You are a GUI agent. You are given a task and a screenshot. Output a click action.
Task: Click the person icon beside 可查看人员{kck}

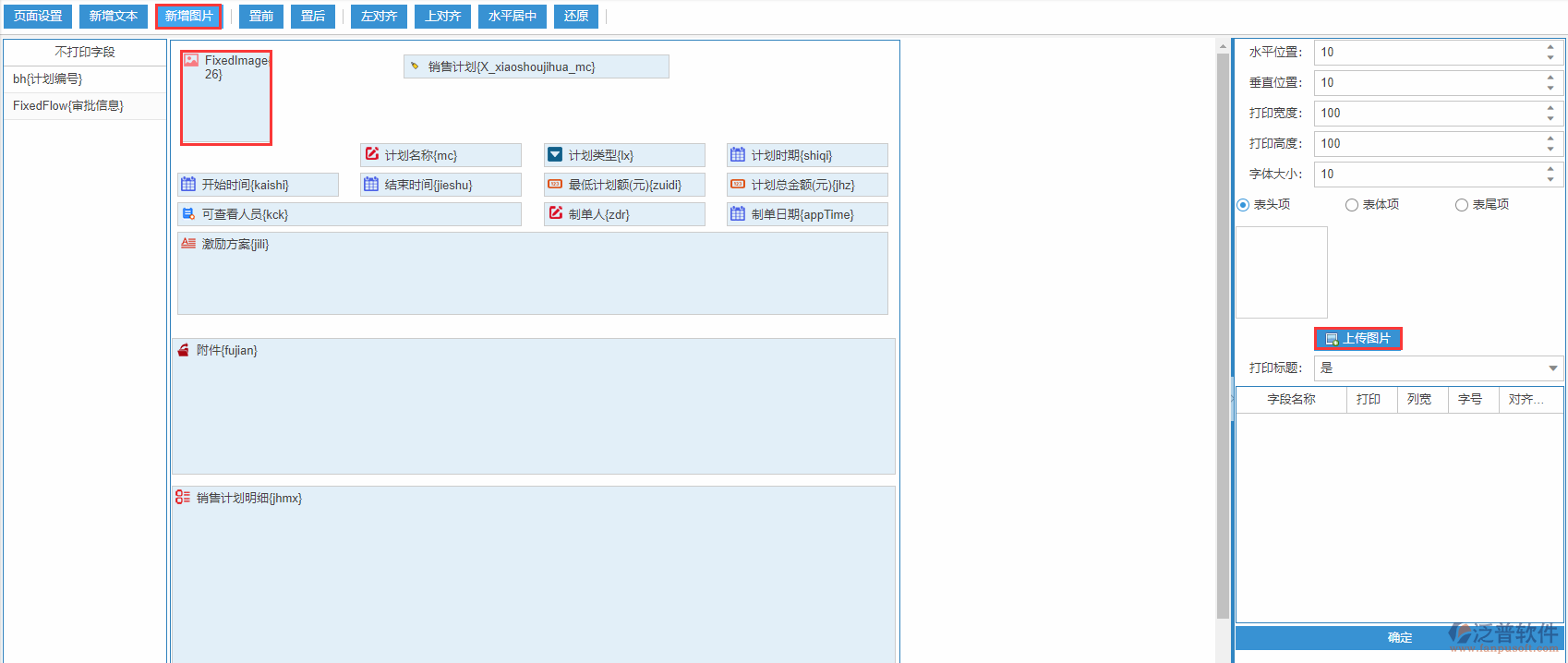click(189, 213)
